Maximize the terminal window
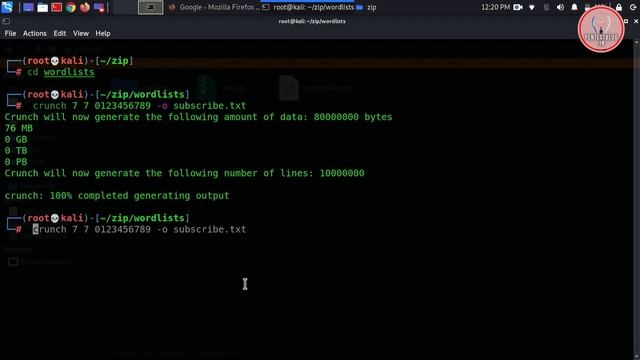Screen dimensions: 640x360 pyautogui.click(x=626, y=21)
